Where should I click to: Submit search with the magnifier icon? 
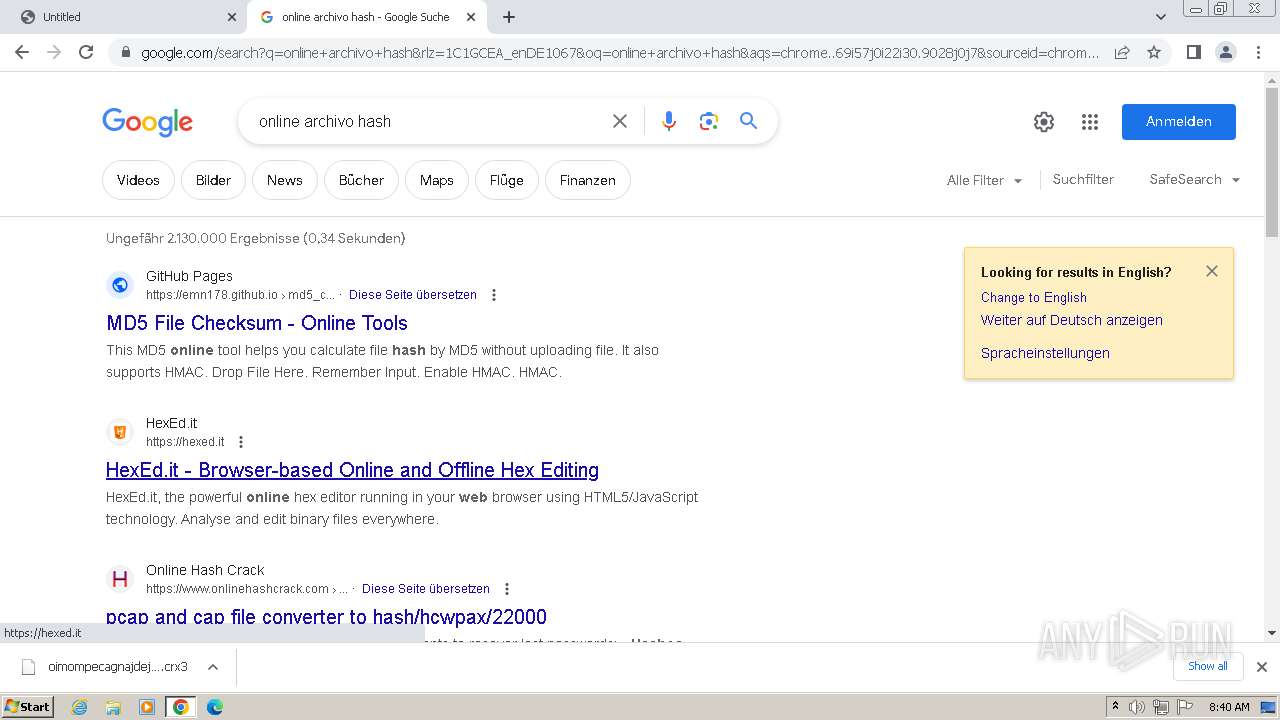tap(748, 121)
